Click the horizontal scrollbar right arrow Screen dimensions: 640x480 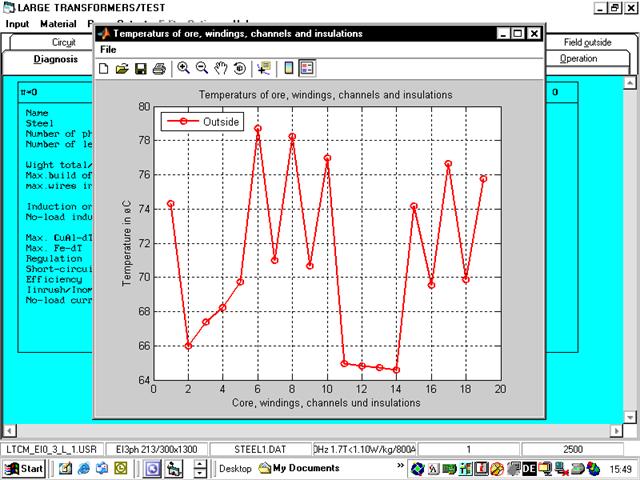coord(616,430)
